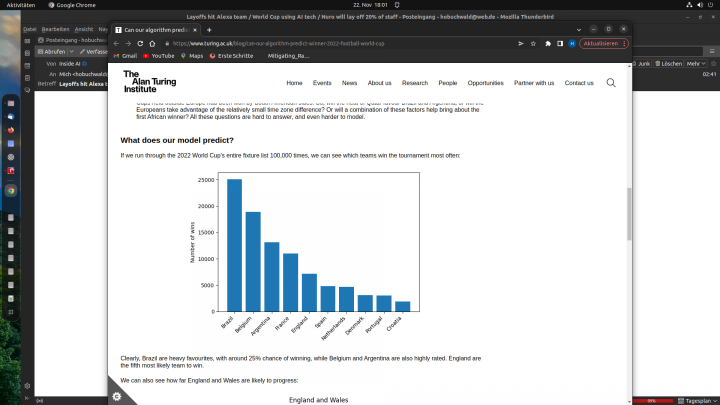This screenshot has width=720, height=405.
Task: Bookmark this page using the star icon
Action: click(x=533, y=43)
